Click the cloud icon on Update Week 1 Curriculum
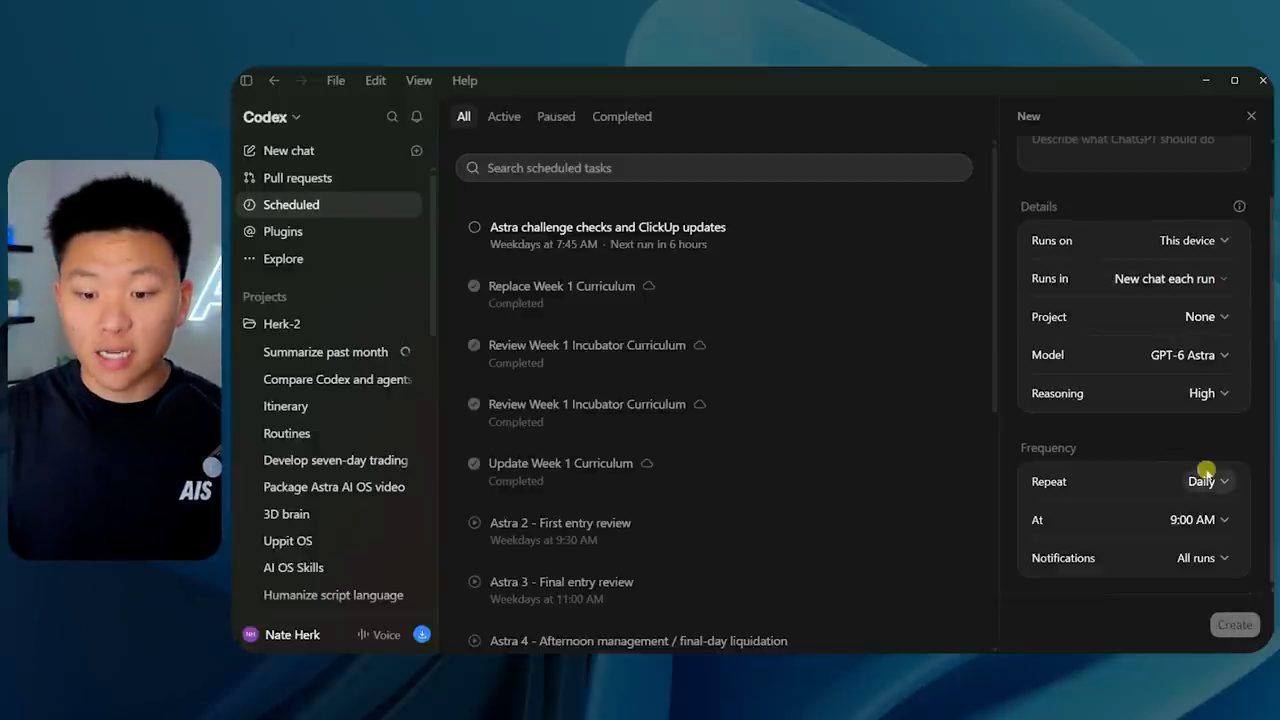This screenshot has height=720, width=1280. point(647,463)
